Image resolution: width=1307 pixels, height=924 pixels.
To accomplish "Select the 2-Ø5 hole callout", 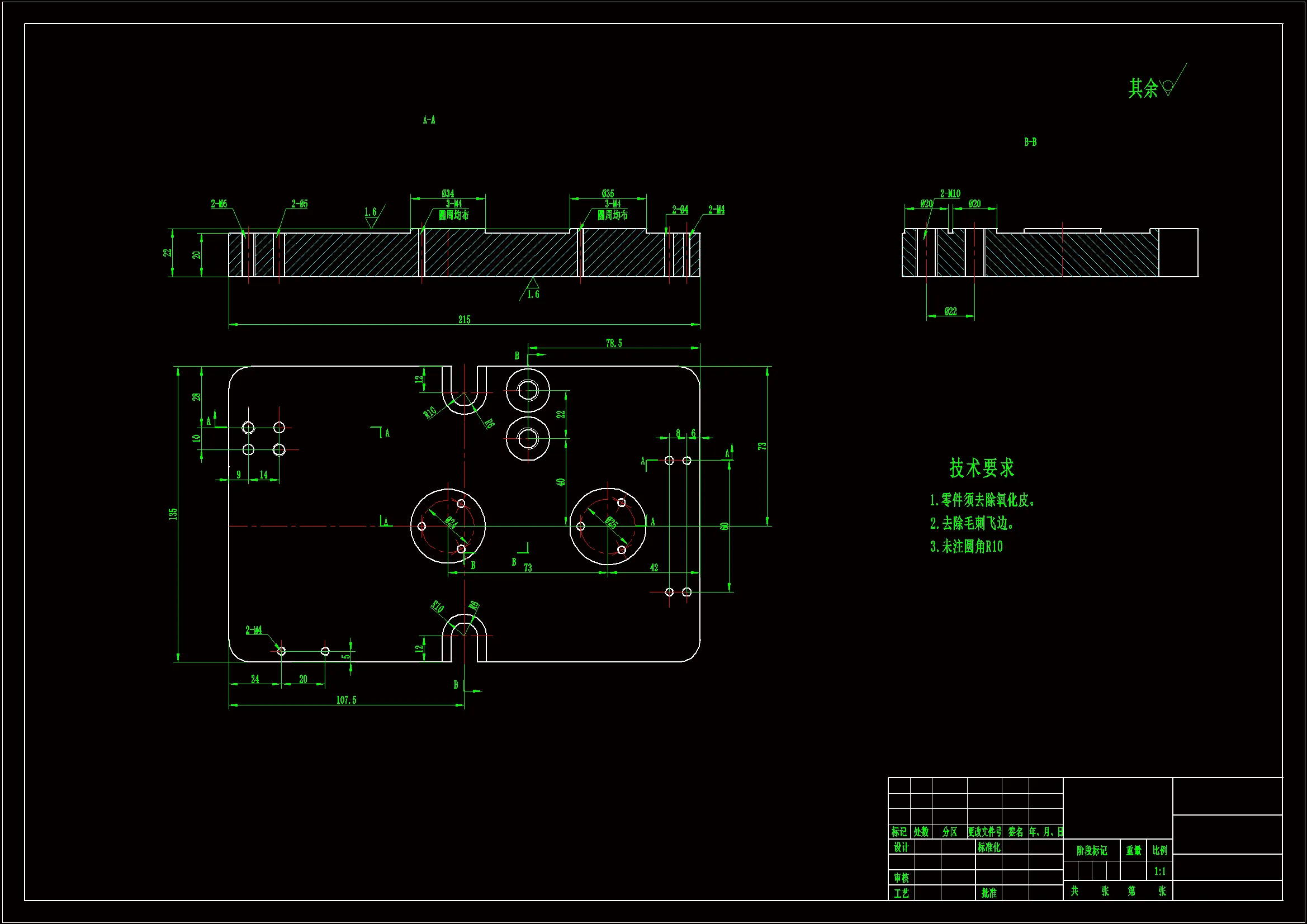I will click(x=300, y=204).
